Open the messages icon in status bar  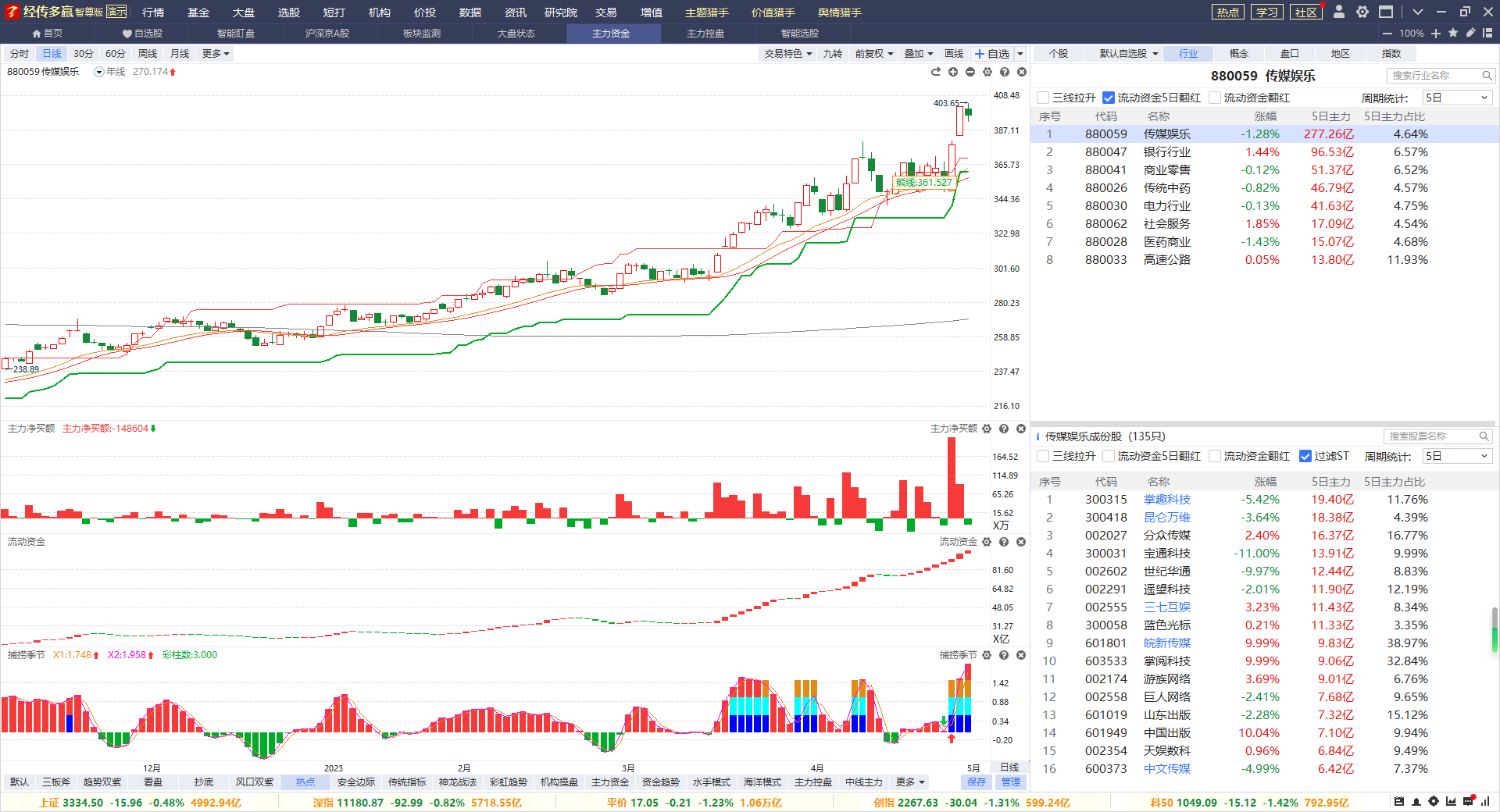(1468, 801)
